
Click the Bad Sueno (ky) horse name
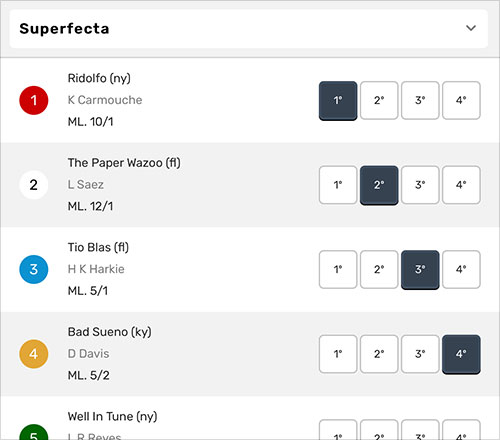(x=109, y=332)
